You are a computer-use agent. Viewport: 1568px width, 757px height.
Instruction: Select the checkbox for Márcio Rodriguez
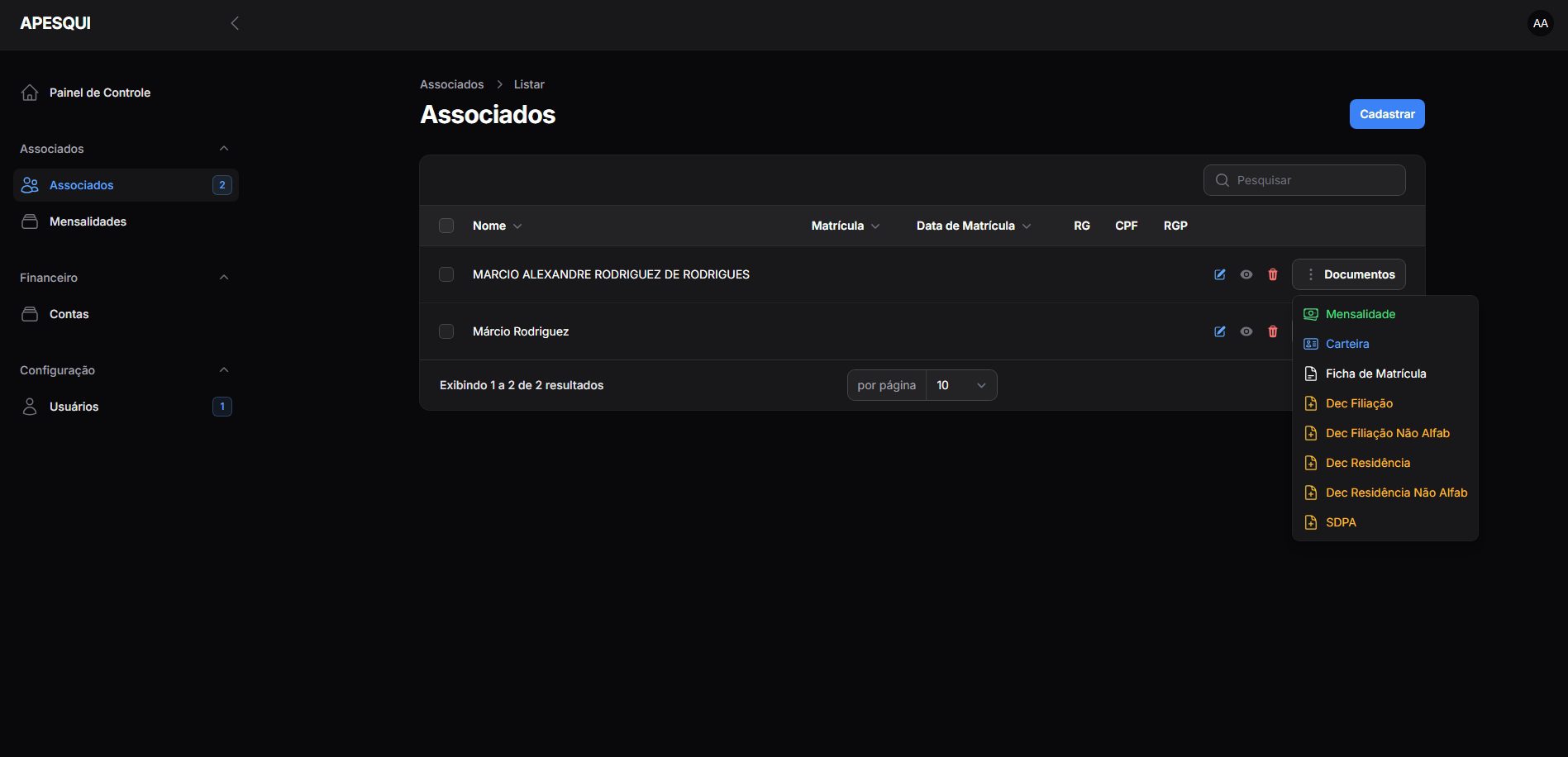446,331
